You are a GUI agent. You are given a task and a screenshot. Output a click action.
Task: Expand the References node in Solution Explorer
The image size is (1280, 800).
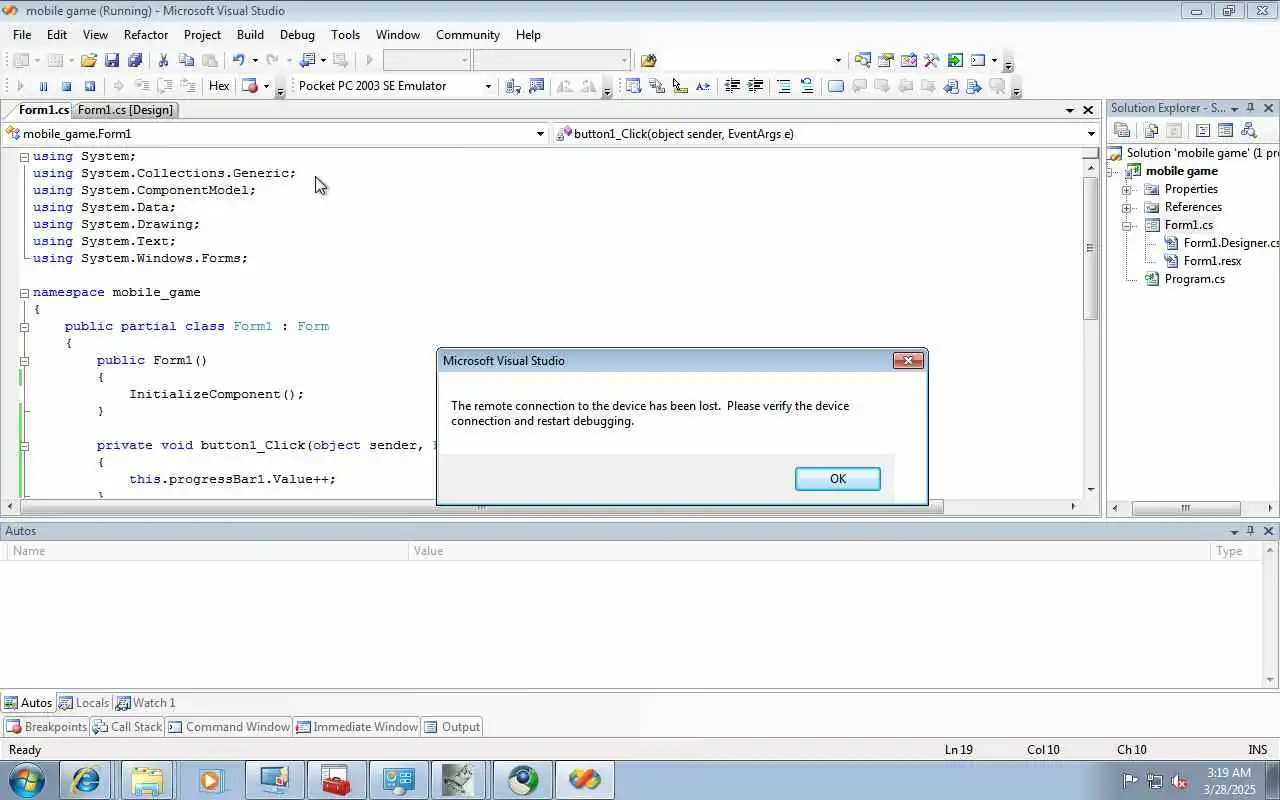click(x=1127, y=207)
